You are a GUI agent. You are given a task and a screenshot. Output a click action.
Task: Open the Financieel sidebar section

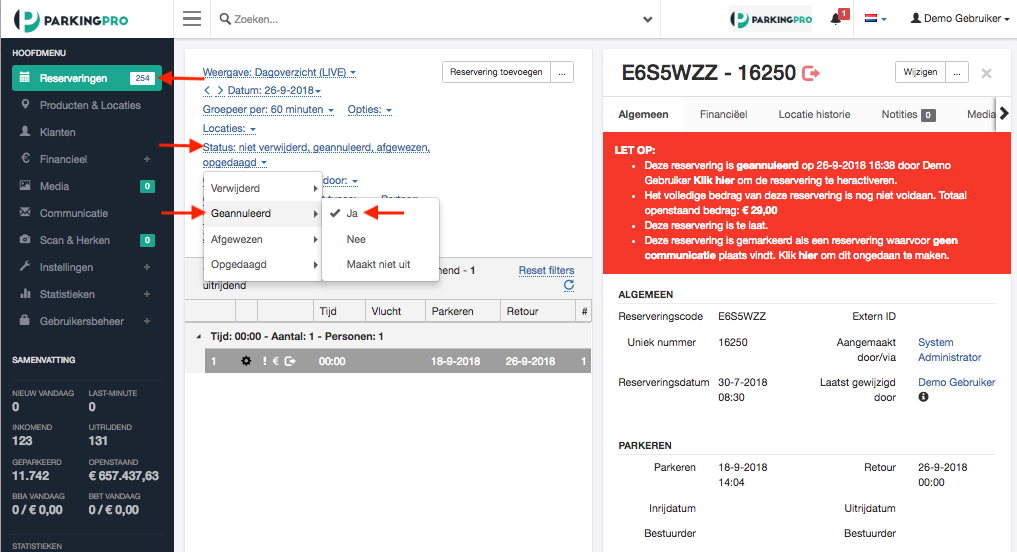click(63, 159)
